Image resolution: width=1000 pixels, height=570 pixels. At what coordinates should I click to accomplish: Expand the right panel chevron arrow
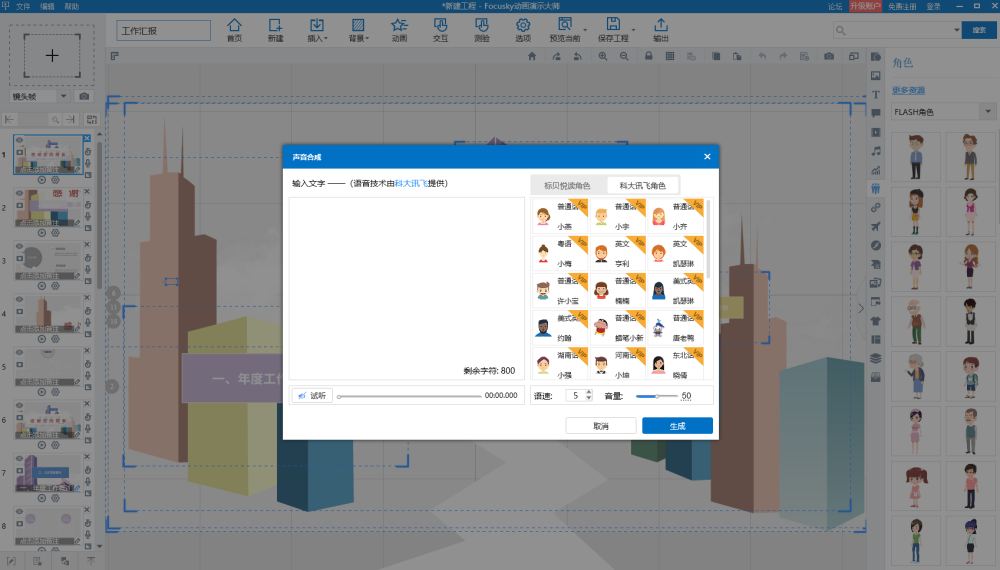[860, 309]
